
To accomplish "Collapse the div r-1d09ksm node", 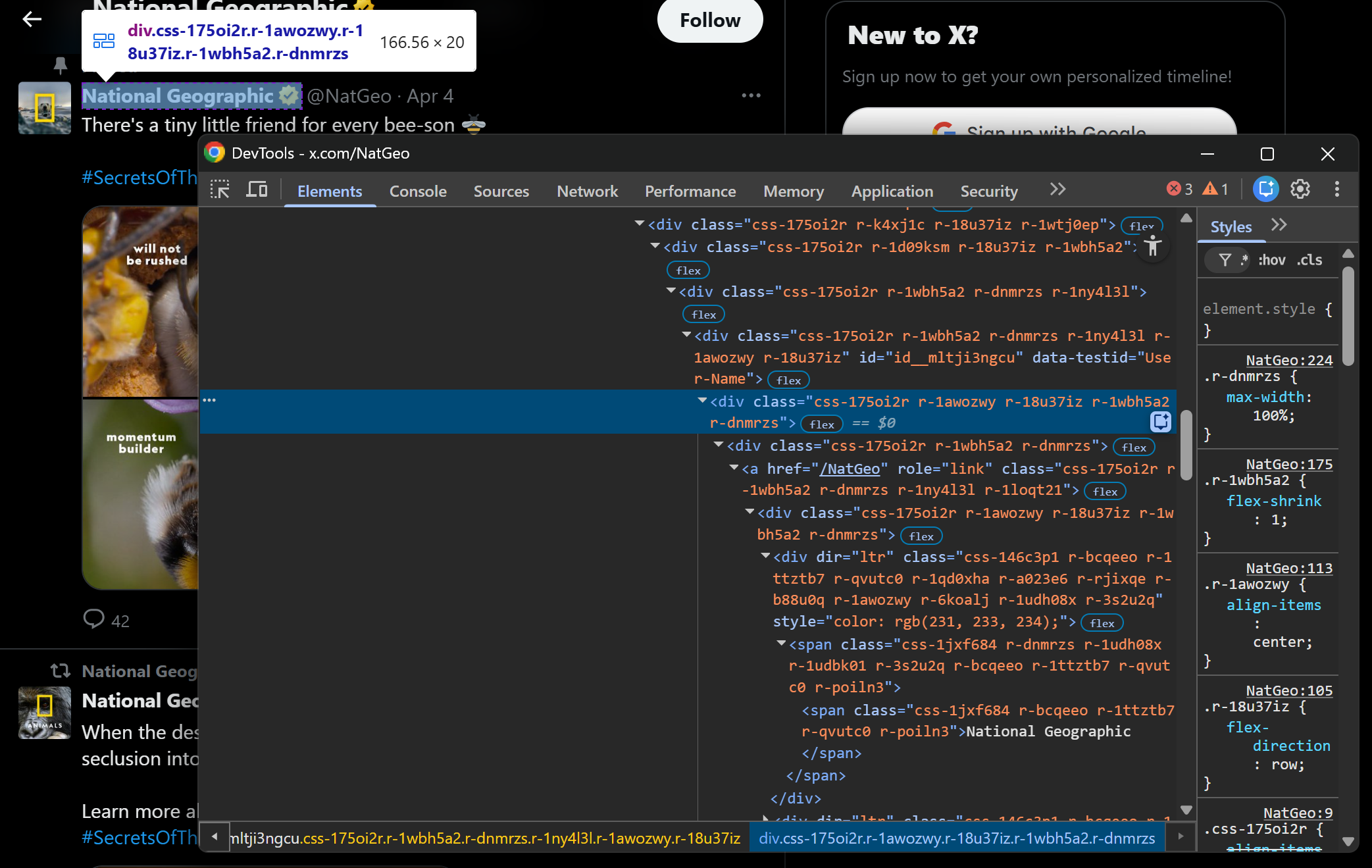I will click(655, 245).
